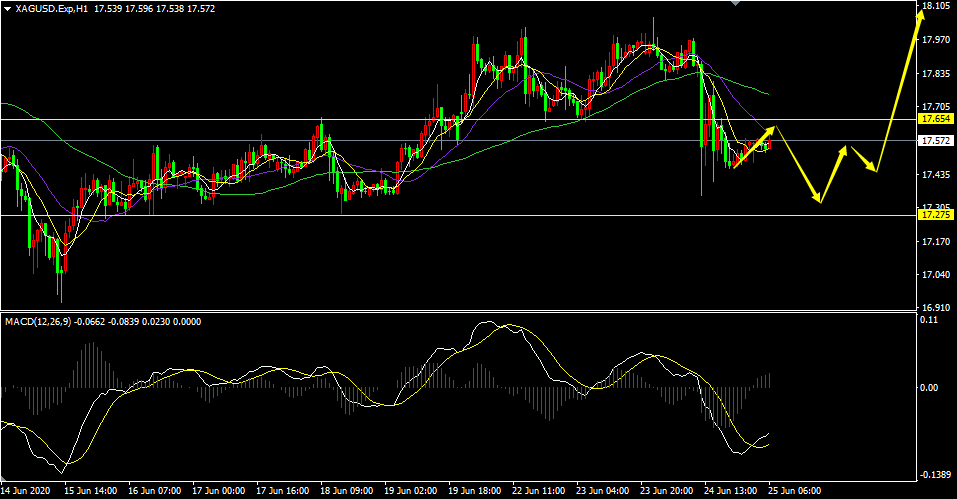Click the 18.105 value on price axis
Viewport: 957px width, 499px height.
937,6
